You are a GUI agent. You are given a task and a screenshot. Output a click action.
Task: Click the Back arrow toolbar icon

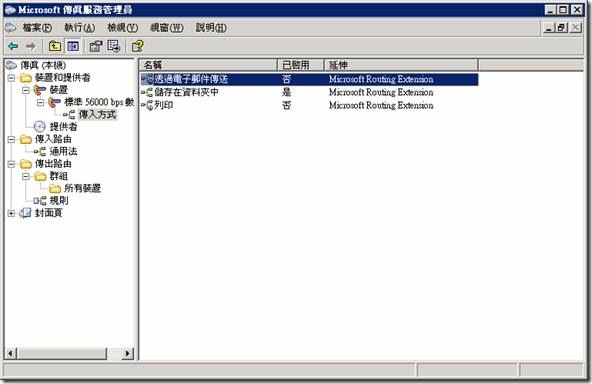[13, 46]
